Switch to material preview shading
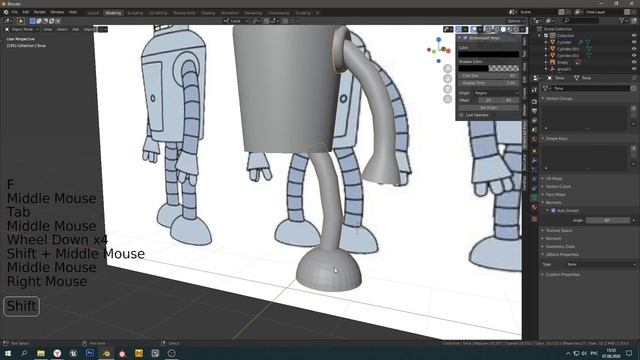The width and height of the screenshot is (640, 360). tap(510, 29)
